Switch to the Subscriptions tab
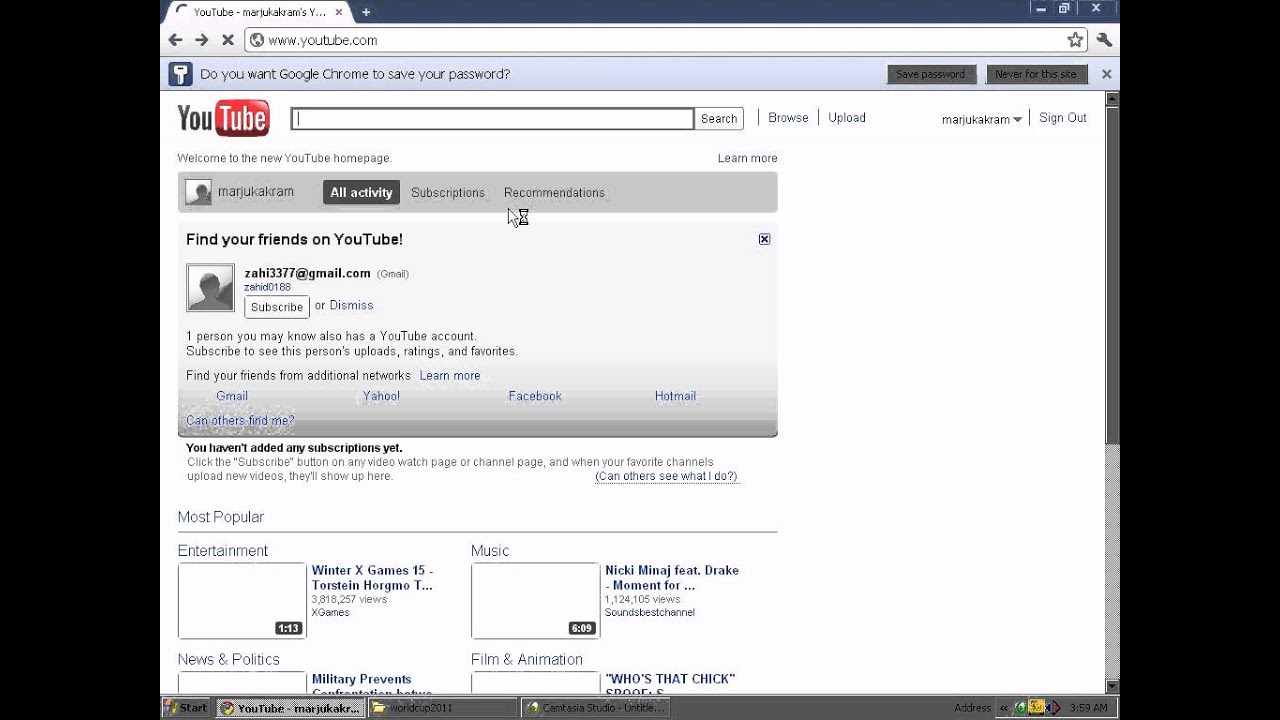The image size is (1280, 720). pos(448,192)
